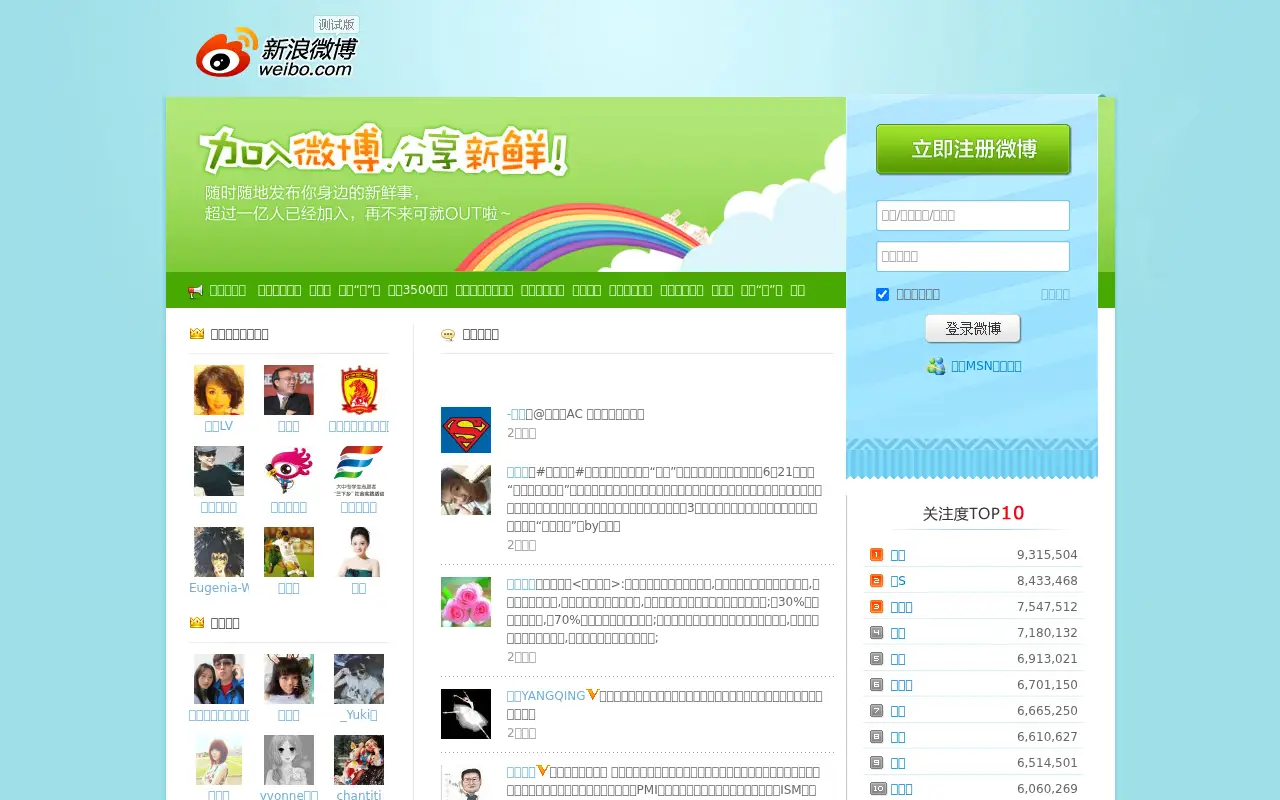Image resolution: width=1280 pixels, height=800 pixels.
Task: Click the TOP10 ranking heading
Action: (x=973, y=513)
